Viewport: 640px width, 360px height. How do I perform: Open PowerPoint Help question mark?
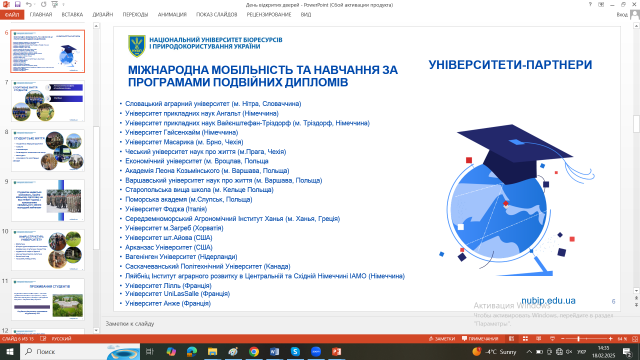pyautogui.click(x=590, y=4)
